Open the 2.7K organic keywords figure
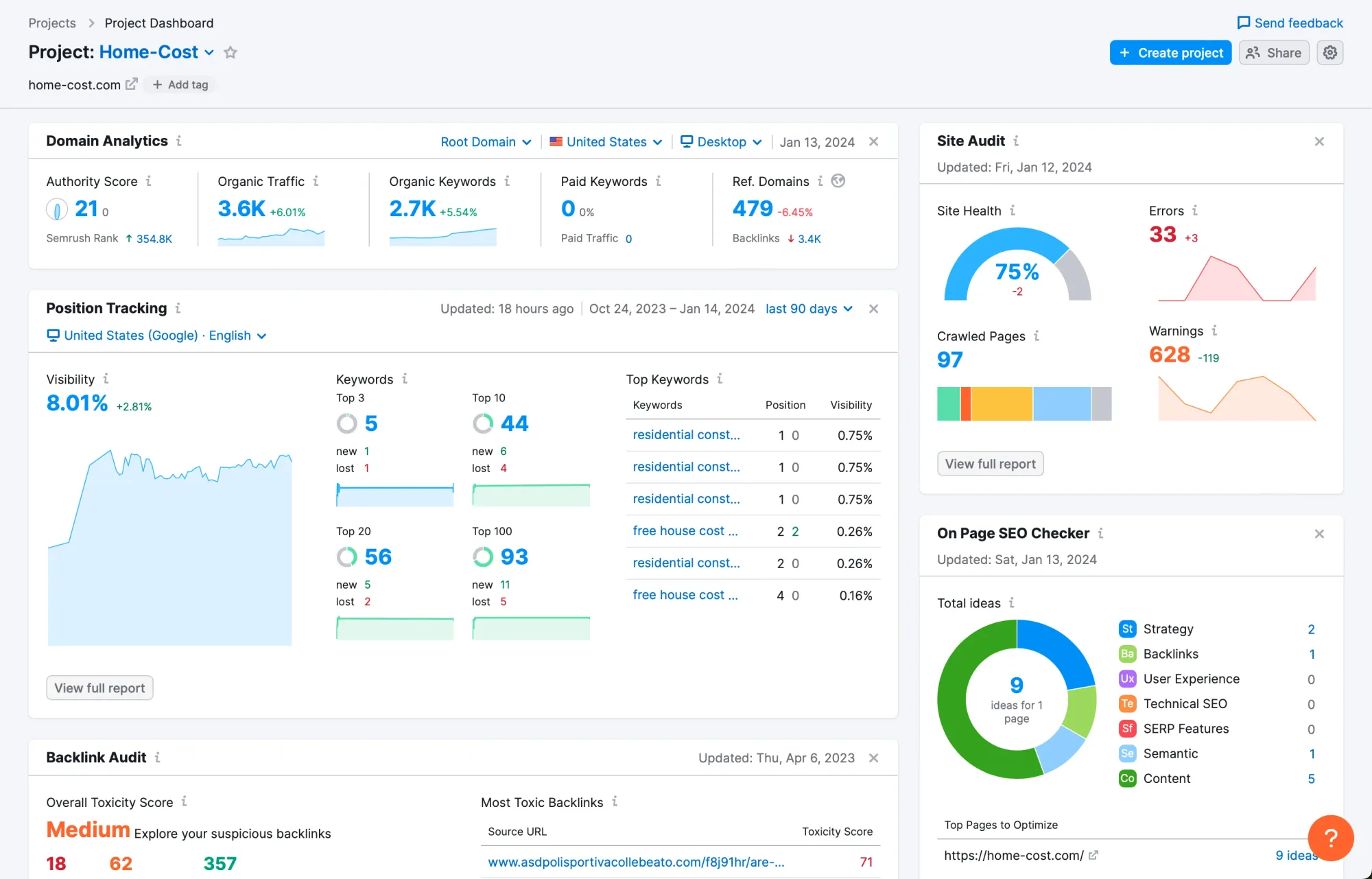Screen dimensions: 1372x879 (x=412, y=209)
